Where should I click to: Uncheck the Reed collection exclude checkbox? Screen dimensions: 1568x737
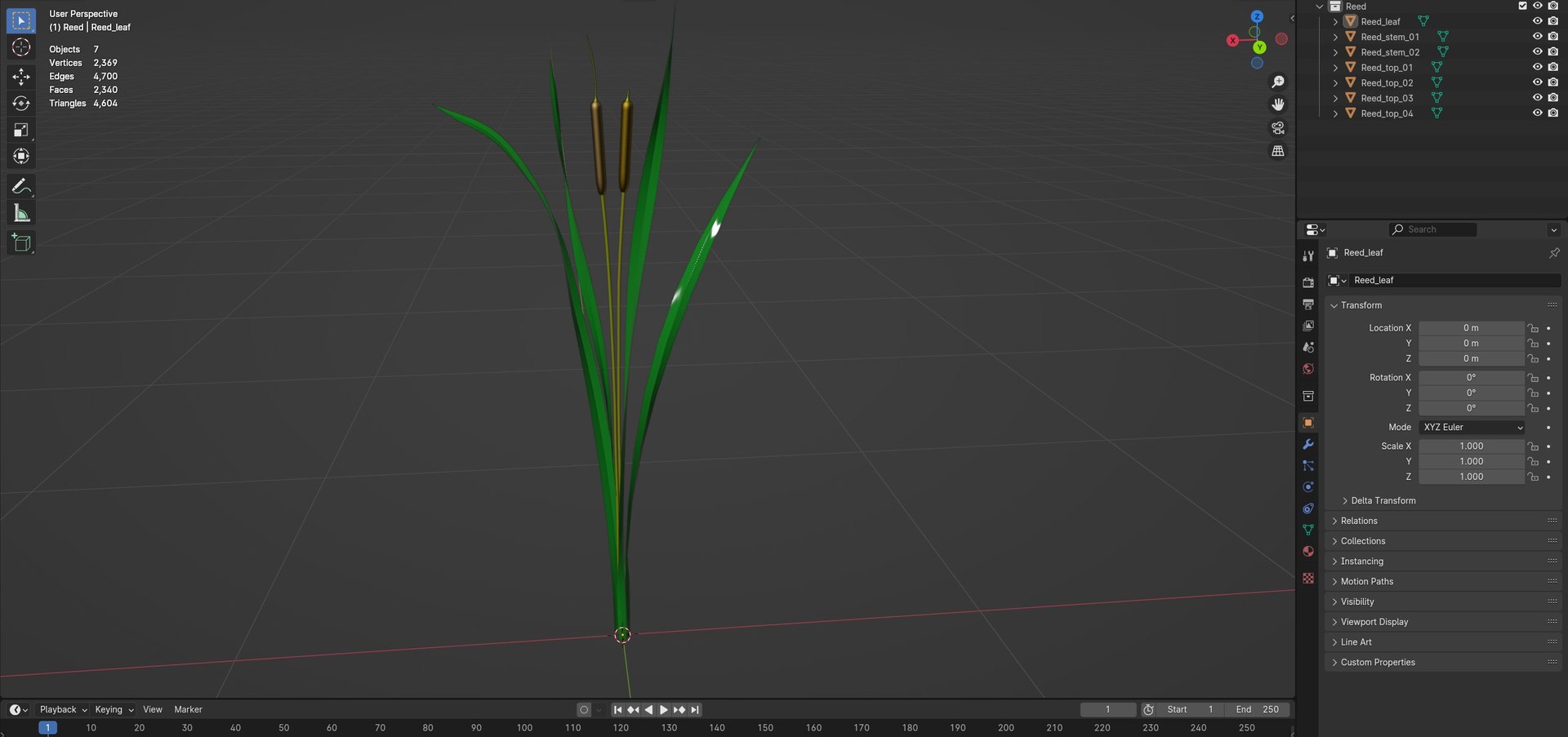tap(1522, 6)
